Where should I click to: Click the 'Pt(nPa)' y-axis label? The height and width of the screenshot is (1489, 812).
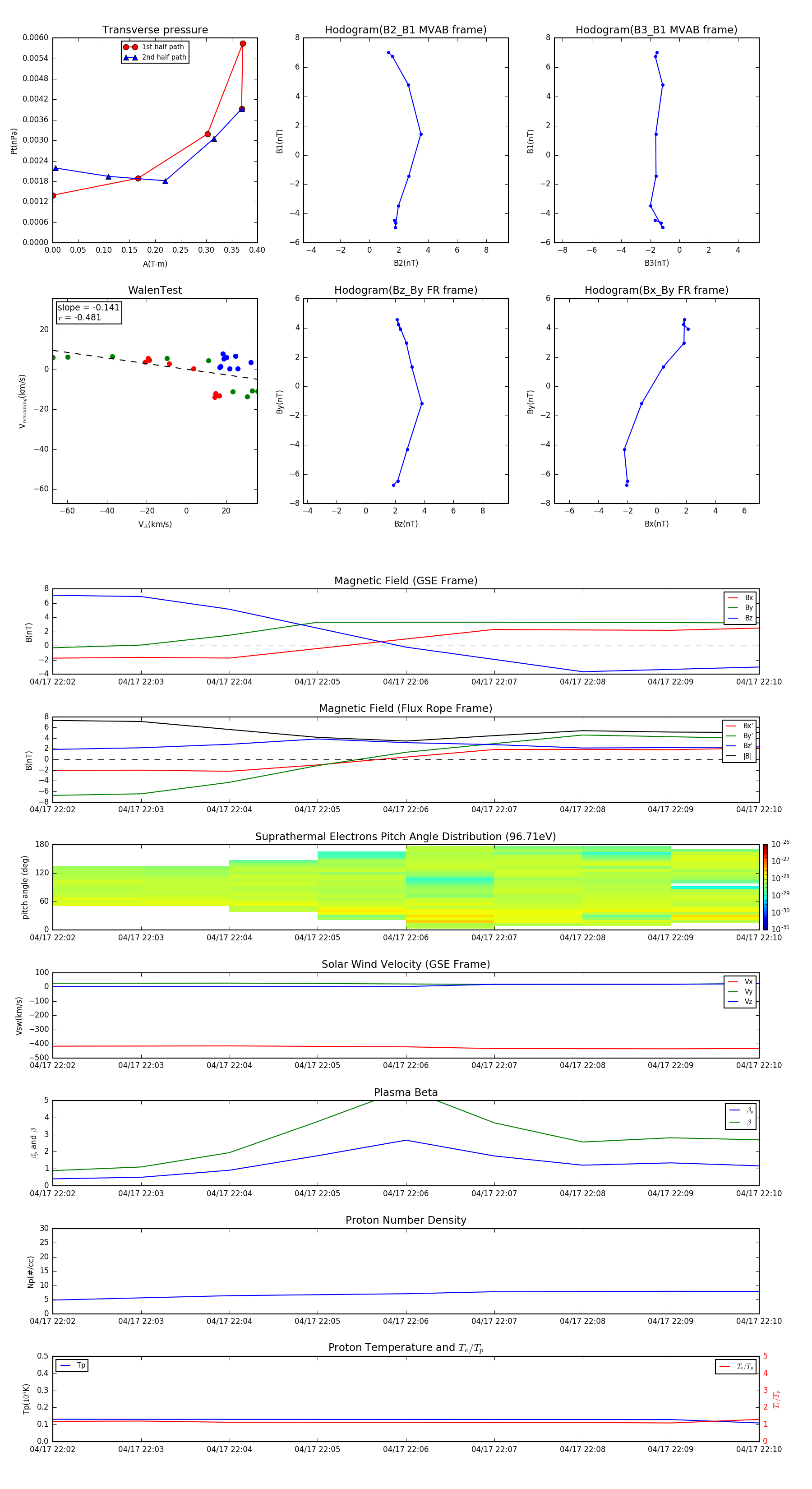pos(14,141)
